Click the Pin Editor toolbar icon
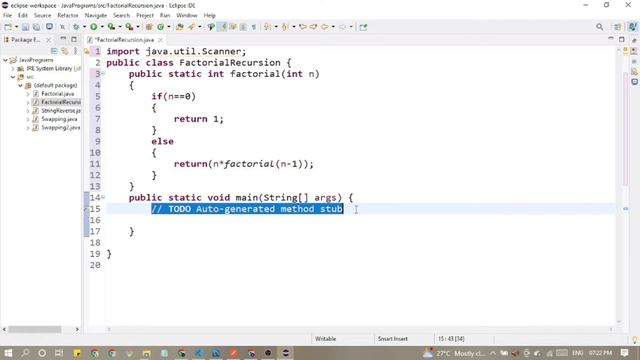This screenshot has width=640, height=360. [363, 27]
